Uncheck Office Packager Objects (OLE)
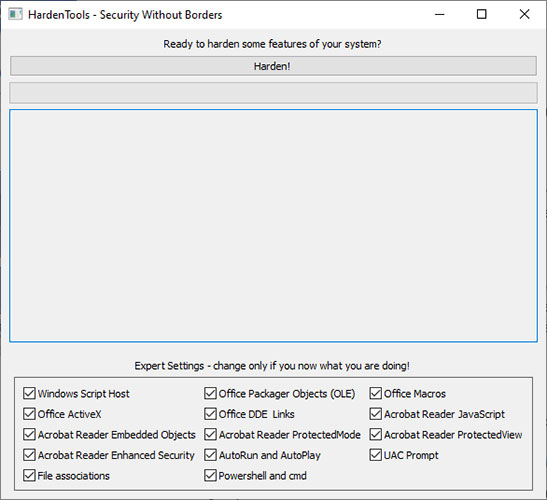The height and width of the screenshot is (500, 547). click(210, 393)
